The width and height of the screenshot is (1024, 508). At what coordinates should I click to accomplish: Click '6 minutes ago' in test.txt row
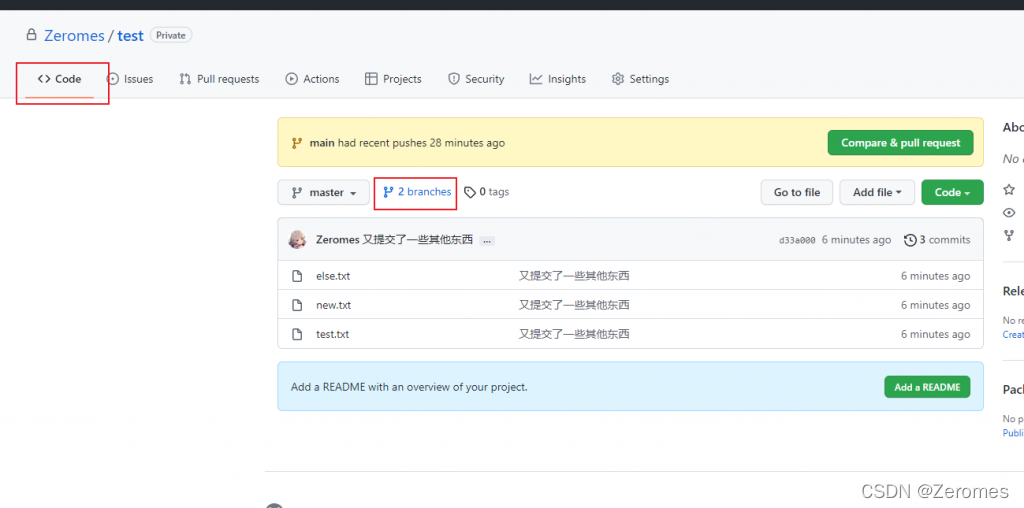click(936, 334)
